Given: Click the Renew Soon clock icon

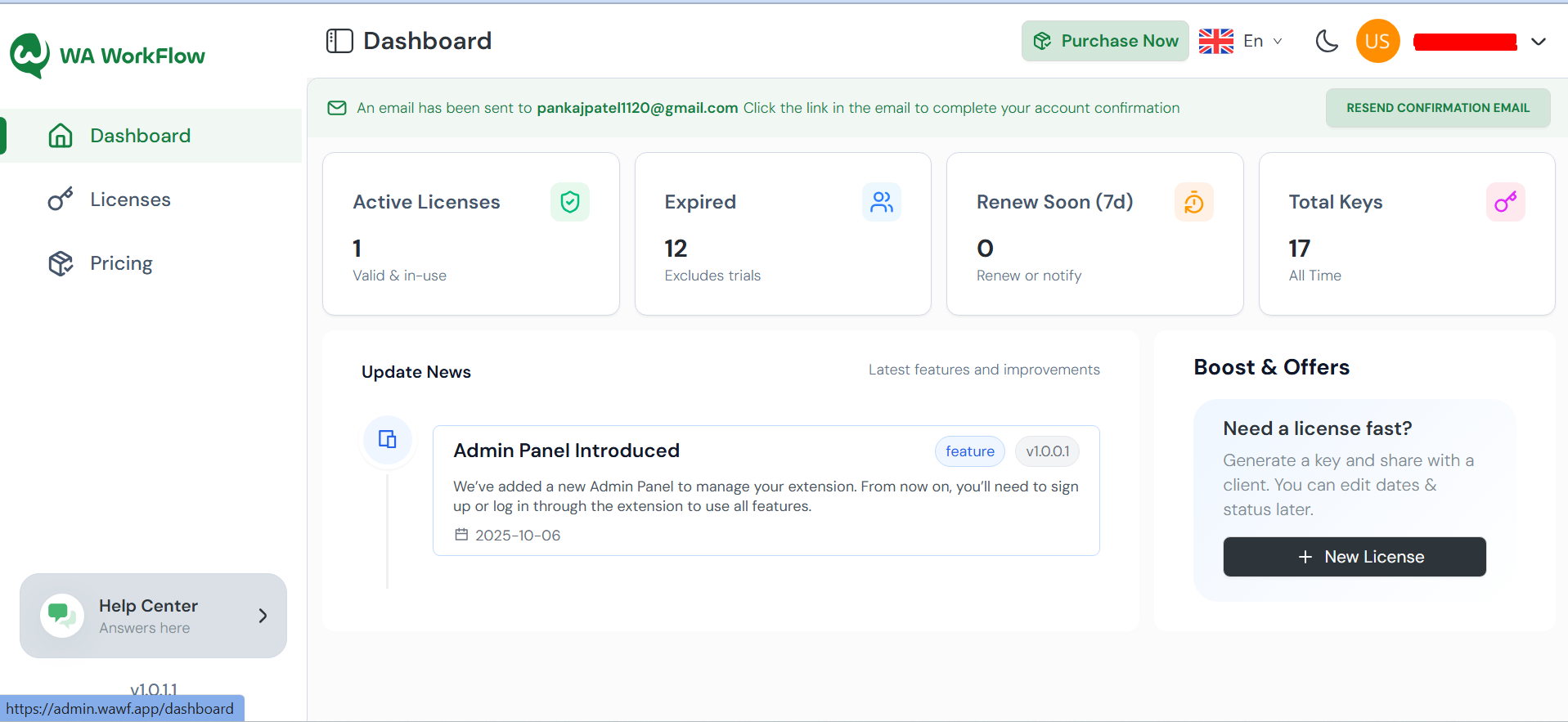Looking at the screenshot, I should pos(1193,202).
